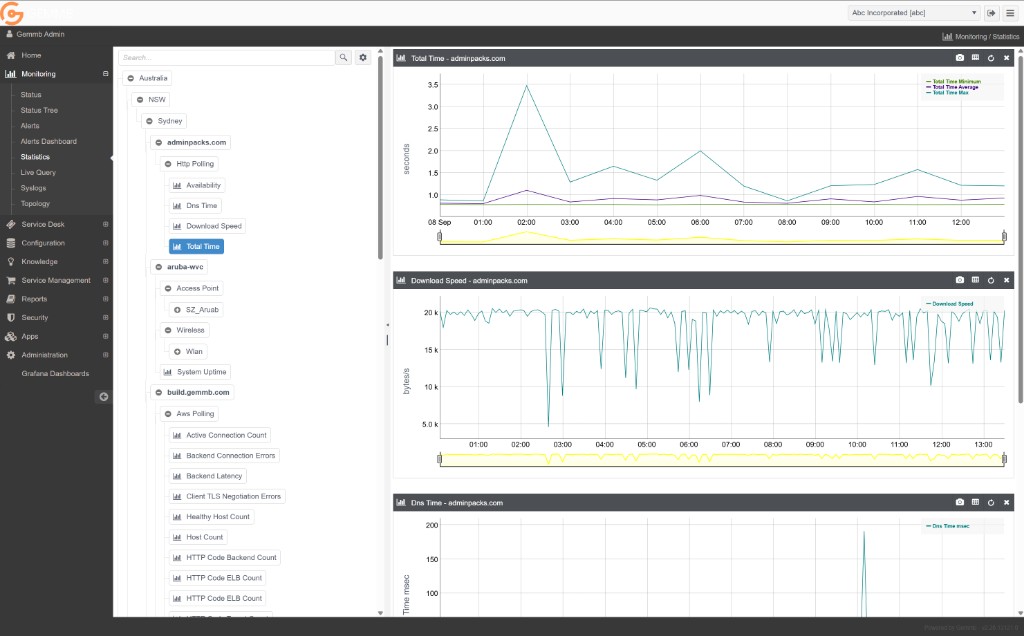Click the search magnifier button

click(344, 57)
